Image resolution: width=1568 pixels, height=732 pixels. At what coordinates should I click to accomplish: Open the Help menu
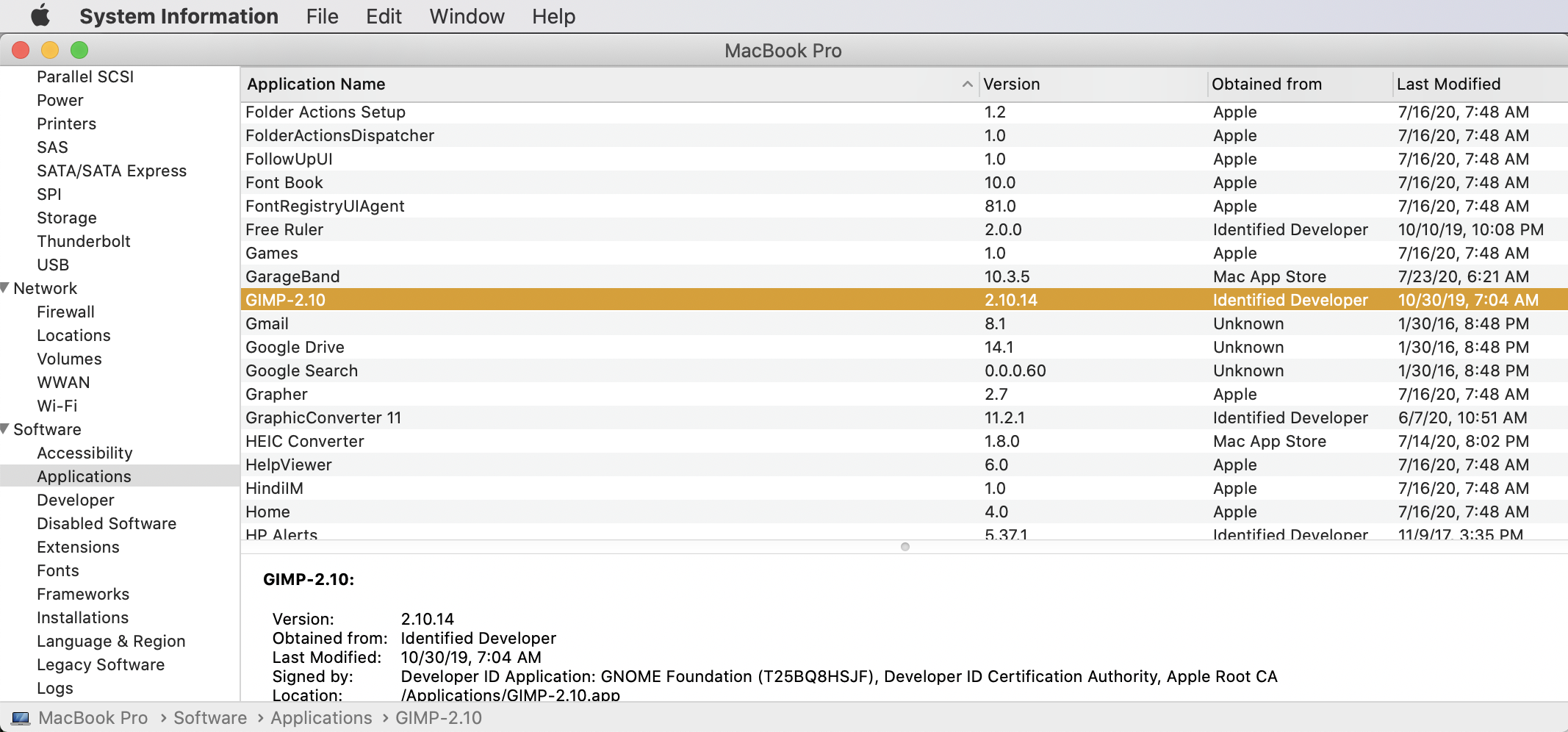pos(553,16)
